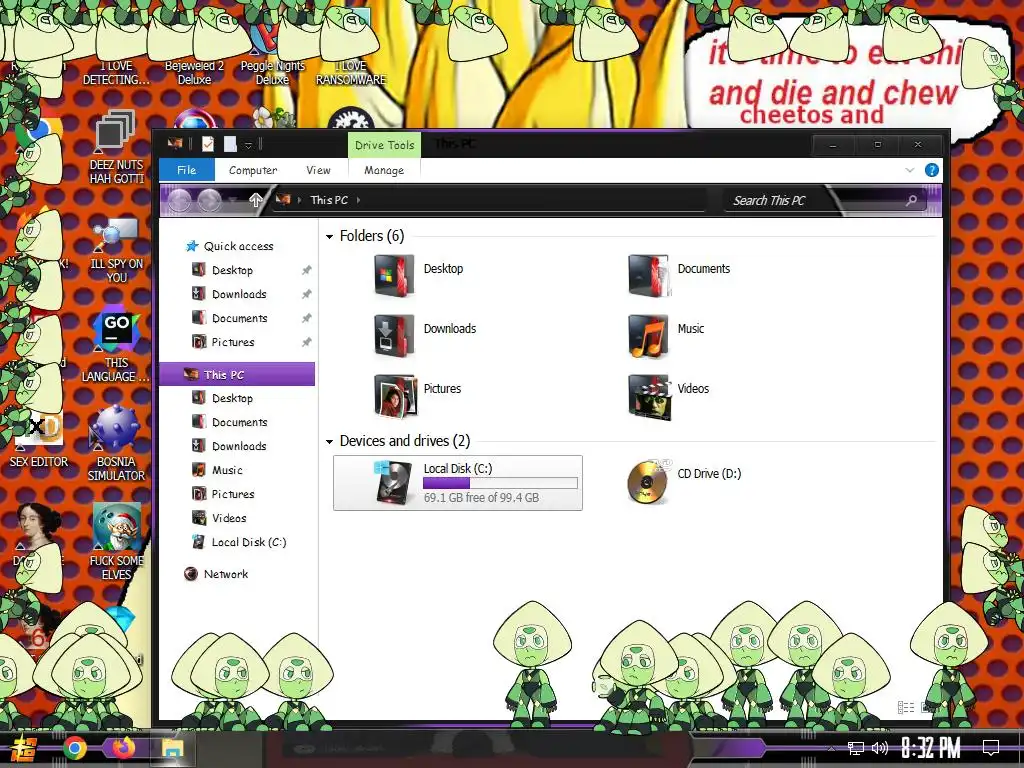Click the Local Disk usage bar
This screenshot has height=768, width=1024.
pos(500,483)
